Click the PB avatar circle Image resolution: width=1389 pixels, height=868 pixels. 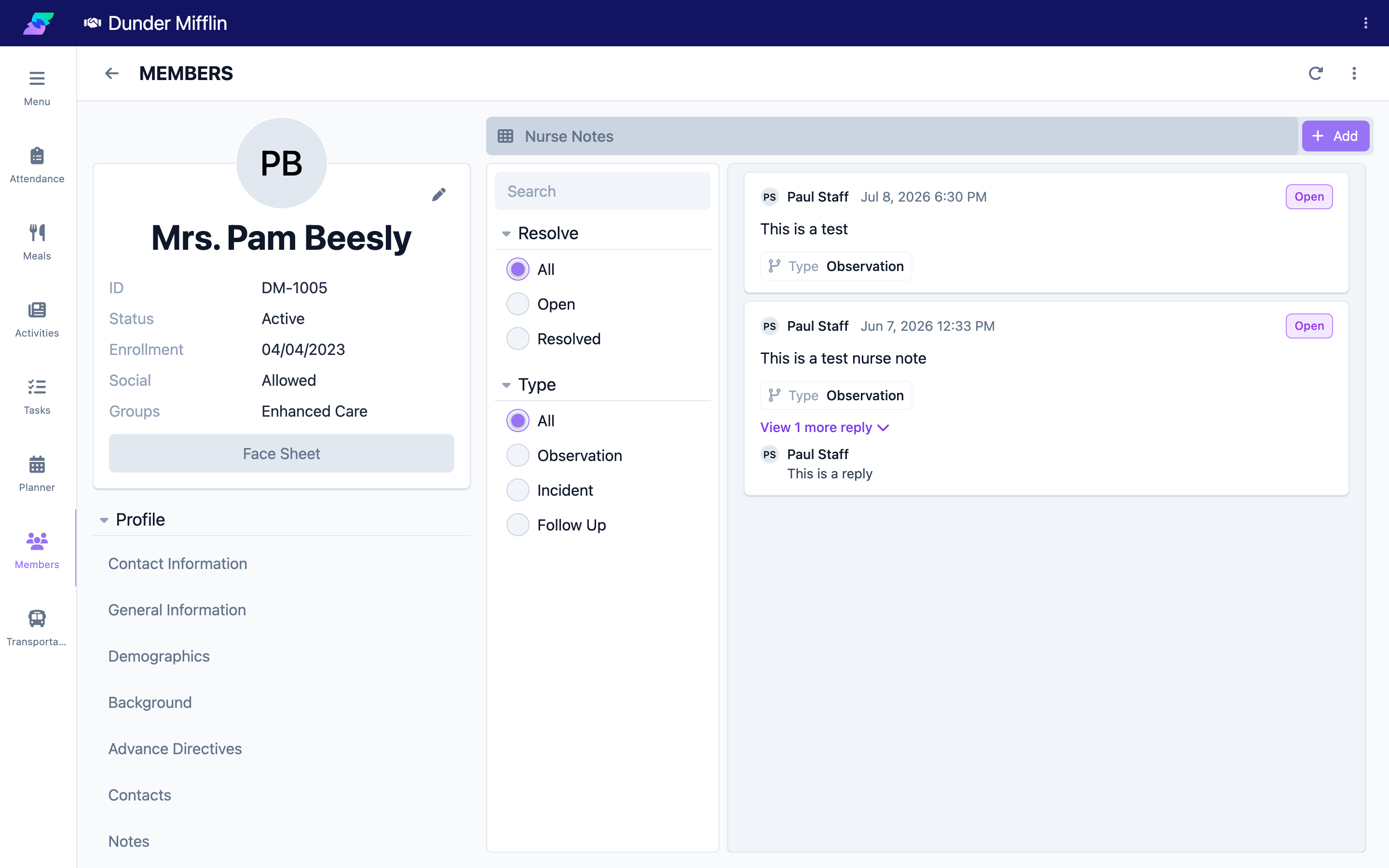pos(281,163)
